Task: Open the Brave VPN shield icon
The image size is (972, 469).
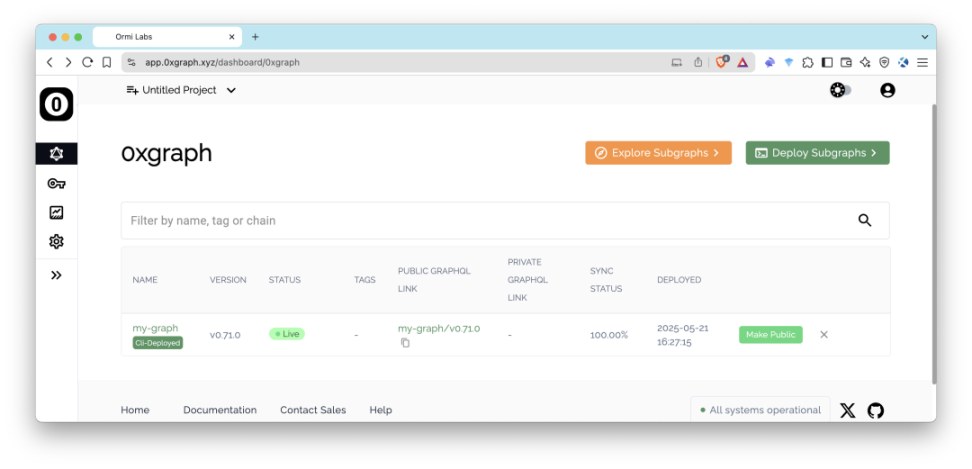Action: click(885, 62)
